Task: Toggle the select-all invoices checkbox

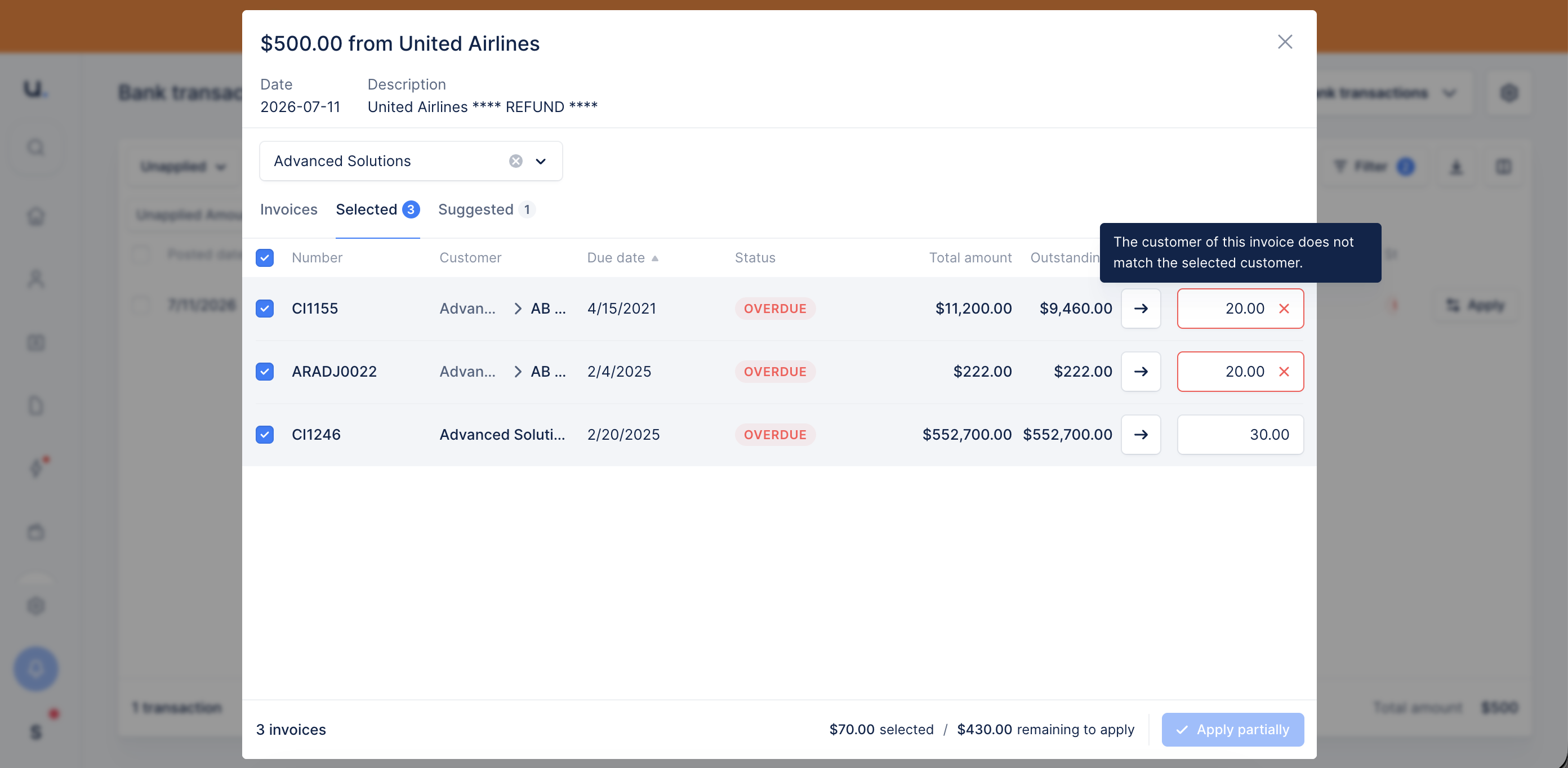Action: click(265, 258)
